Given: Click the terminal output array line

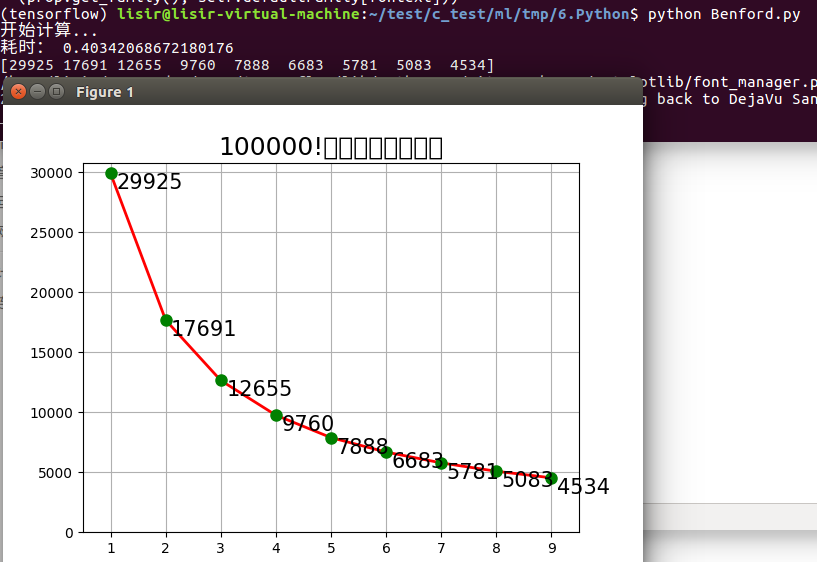Looking at the screenshot, I should (247, 65).
